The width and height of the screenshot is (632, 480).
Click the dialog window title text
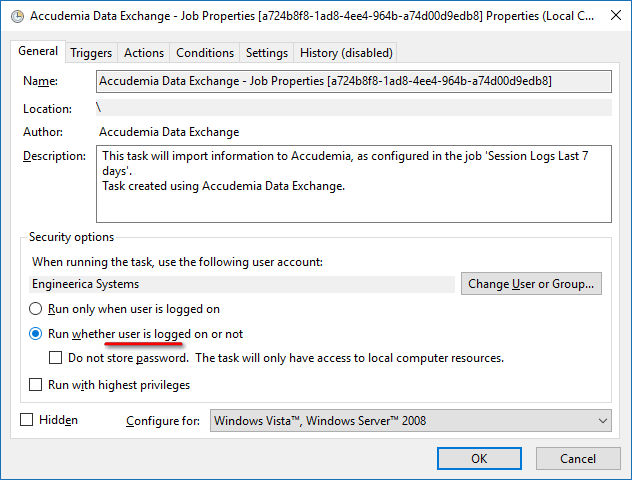point(312,16)
